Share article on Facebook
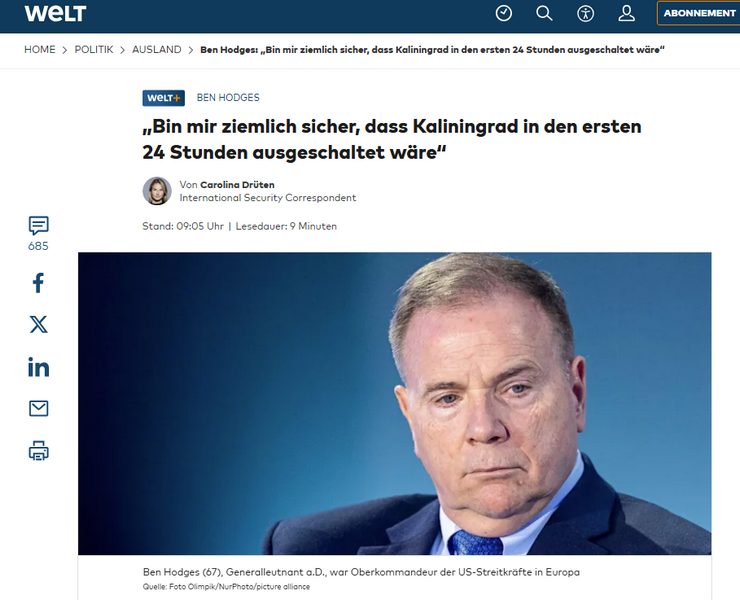The image size is (740, 600). (38, 283)
